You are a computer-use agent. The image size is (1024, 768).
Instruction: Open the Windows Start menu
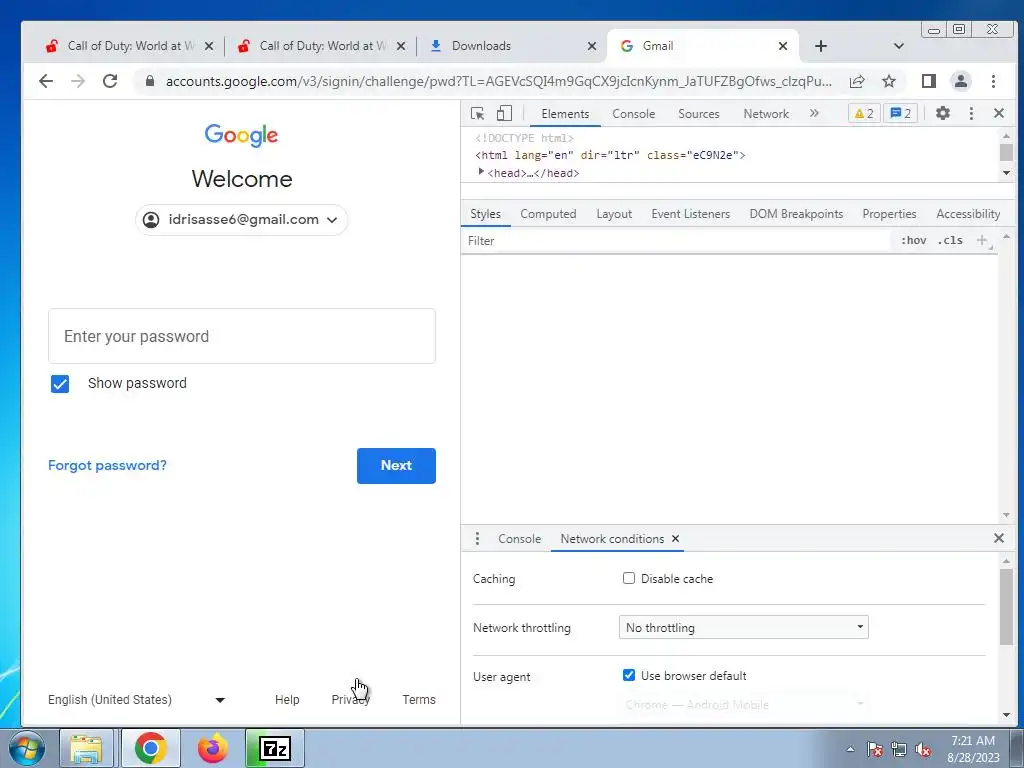[27, 748]
